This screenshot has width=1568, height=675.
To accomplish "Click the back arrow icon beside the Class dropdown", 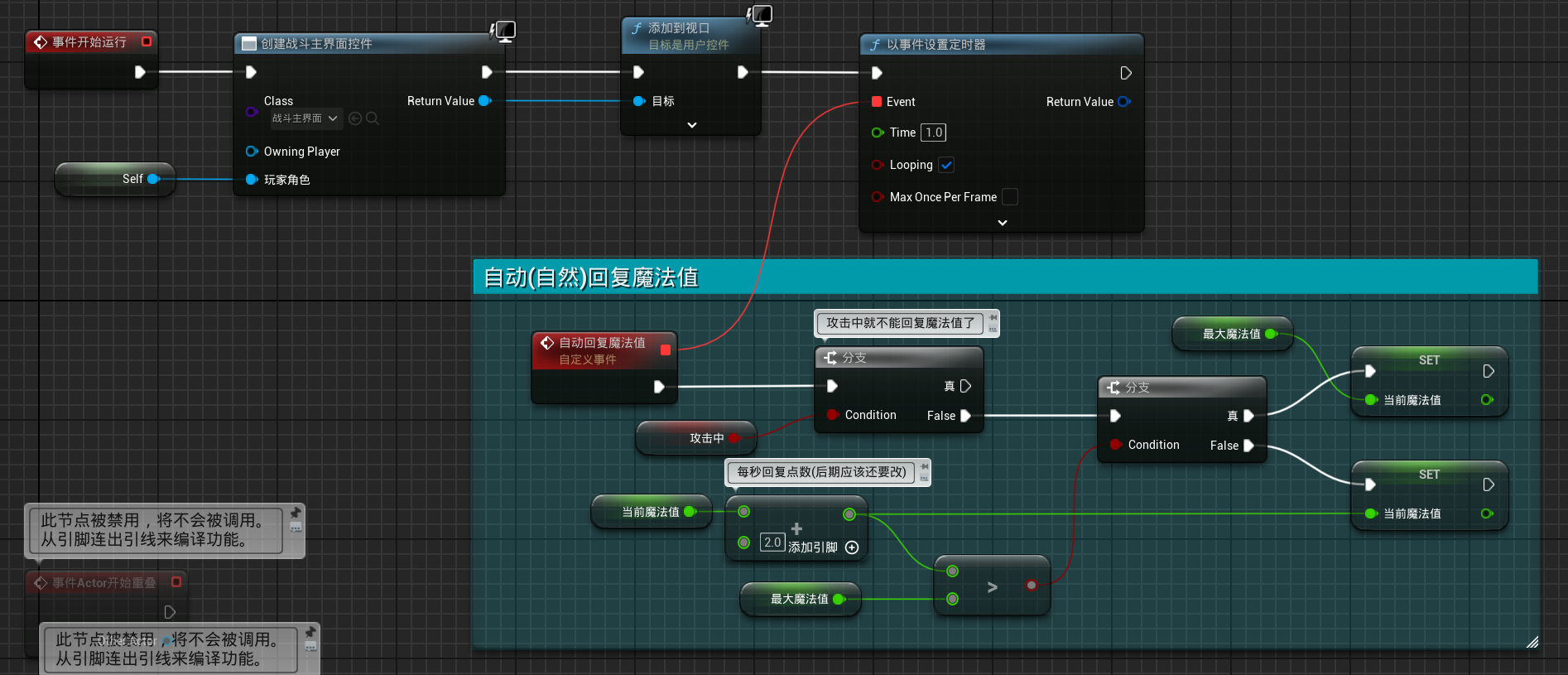I will [355, 118].
